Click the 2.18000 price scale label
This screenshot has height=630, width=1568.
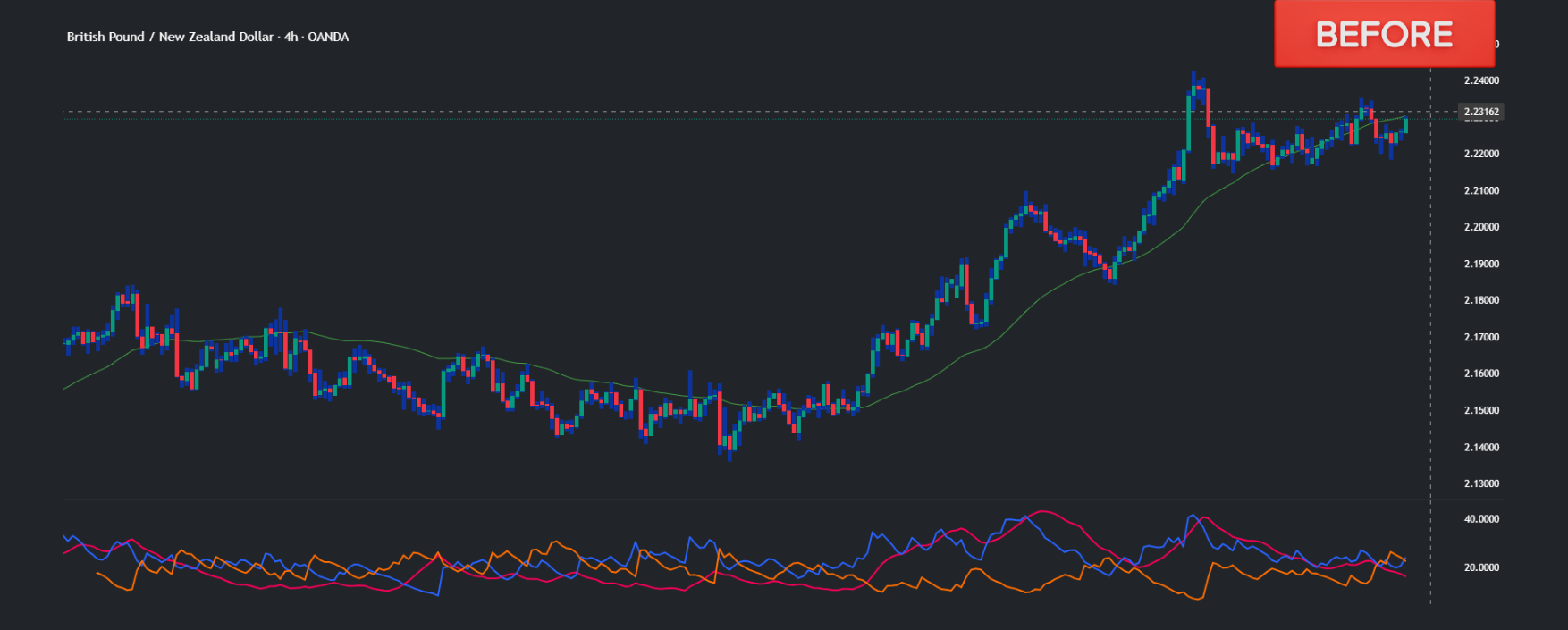coord(1480,300)
